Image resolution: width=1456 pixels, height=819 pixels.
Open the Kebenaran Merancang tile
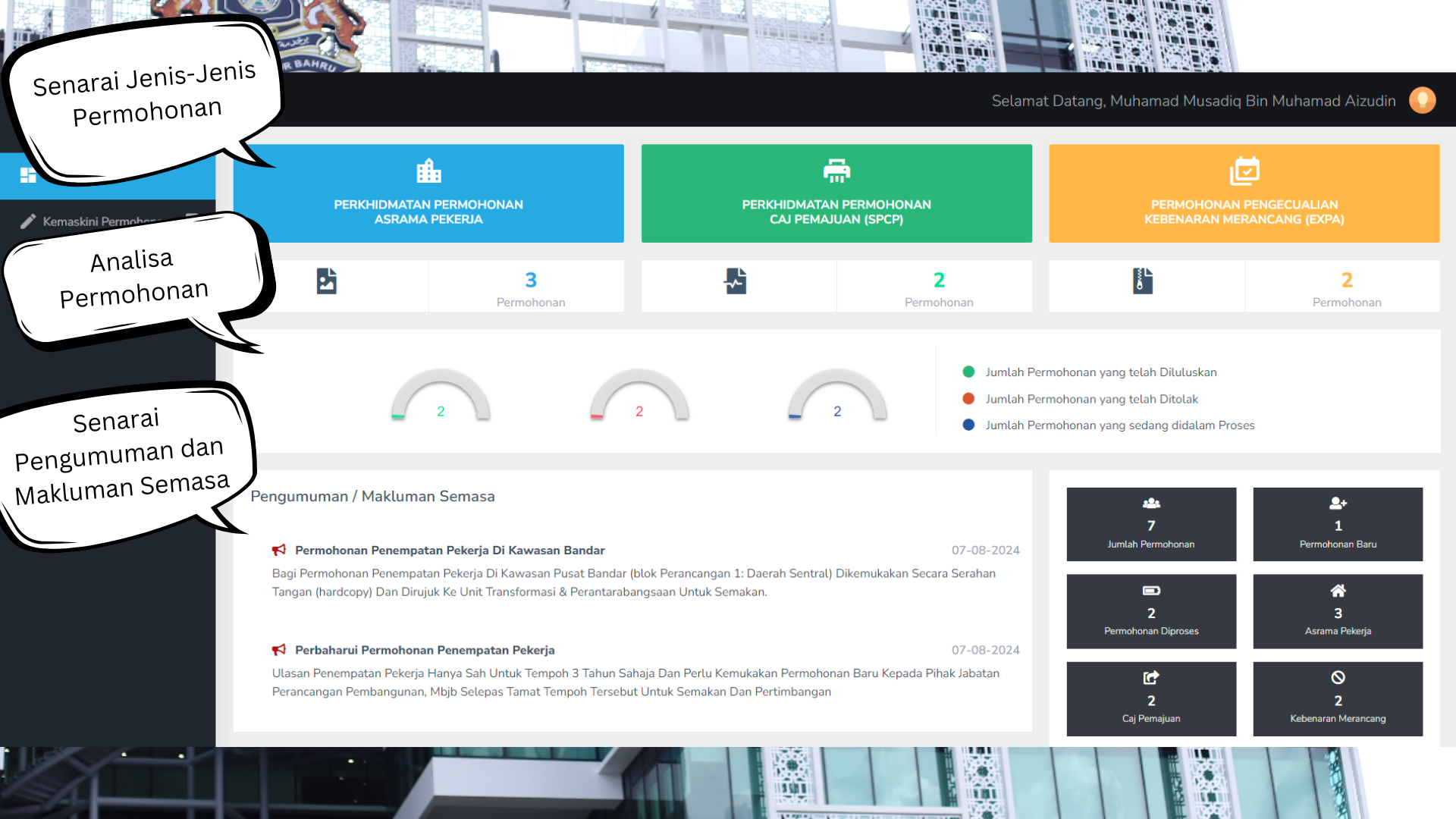(1337, 698)
